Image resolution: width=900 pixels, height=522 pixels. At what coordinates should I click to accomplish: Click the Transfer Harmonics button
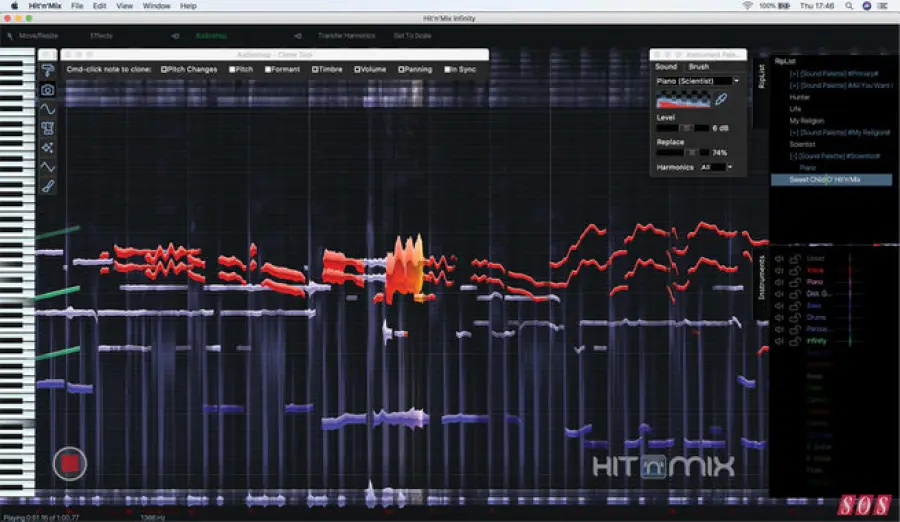click(x=346, y=36)
